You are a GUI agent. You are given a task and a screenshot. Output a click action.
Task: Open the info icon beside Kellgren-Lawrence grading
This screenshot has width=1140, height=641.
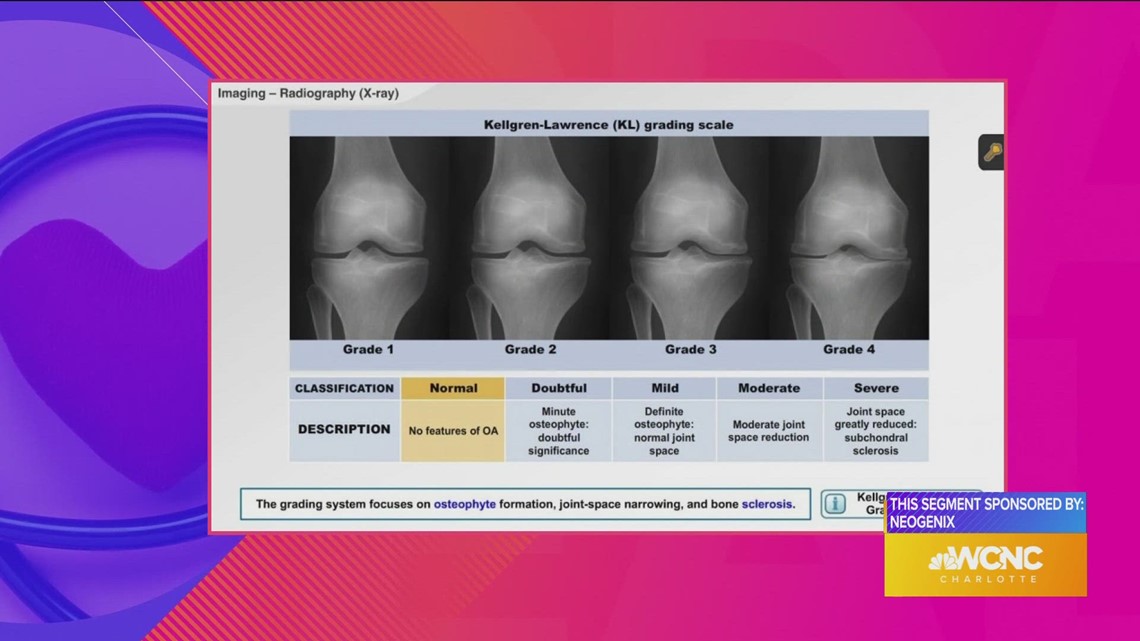[x=833, y=504]
